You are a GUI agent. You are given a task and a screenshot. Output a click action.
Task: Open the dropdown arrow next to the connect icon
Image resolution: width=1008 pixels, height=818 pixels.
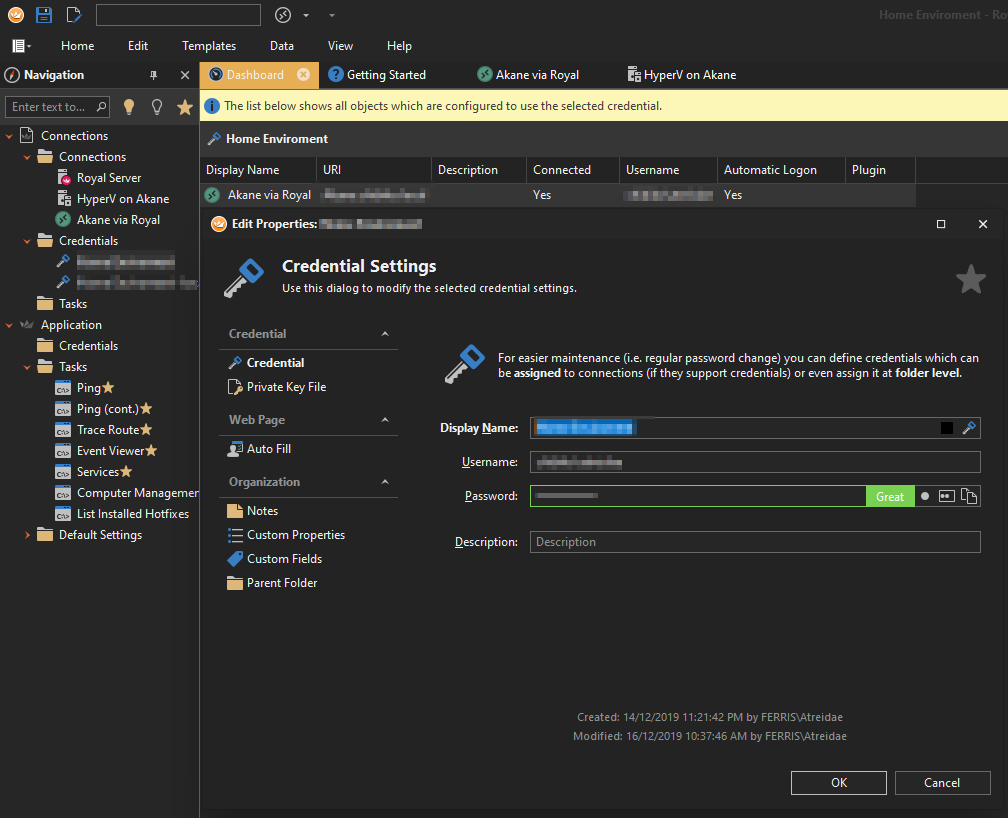tap(306, 15)
